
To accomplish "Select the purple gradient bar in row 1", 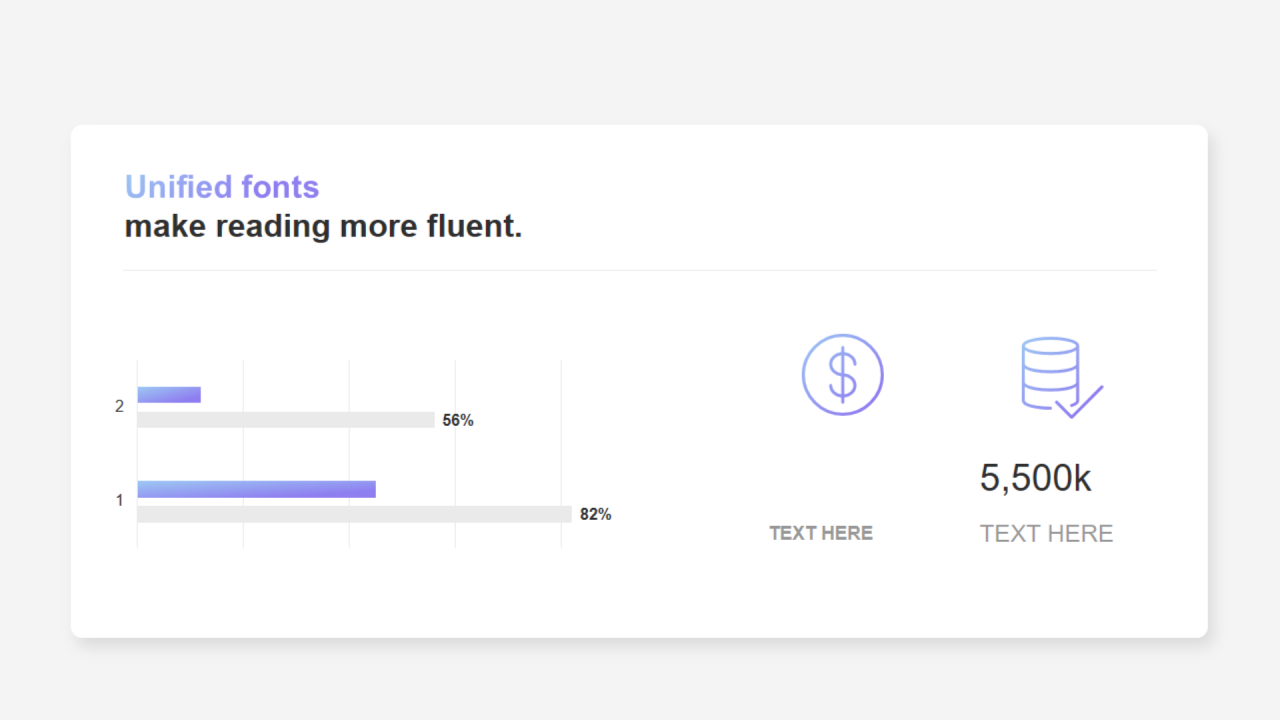I will point(256,489).
